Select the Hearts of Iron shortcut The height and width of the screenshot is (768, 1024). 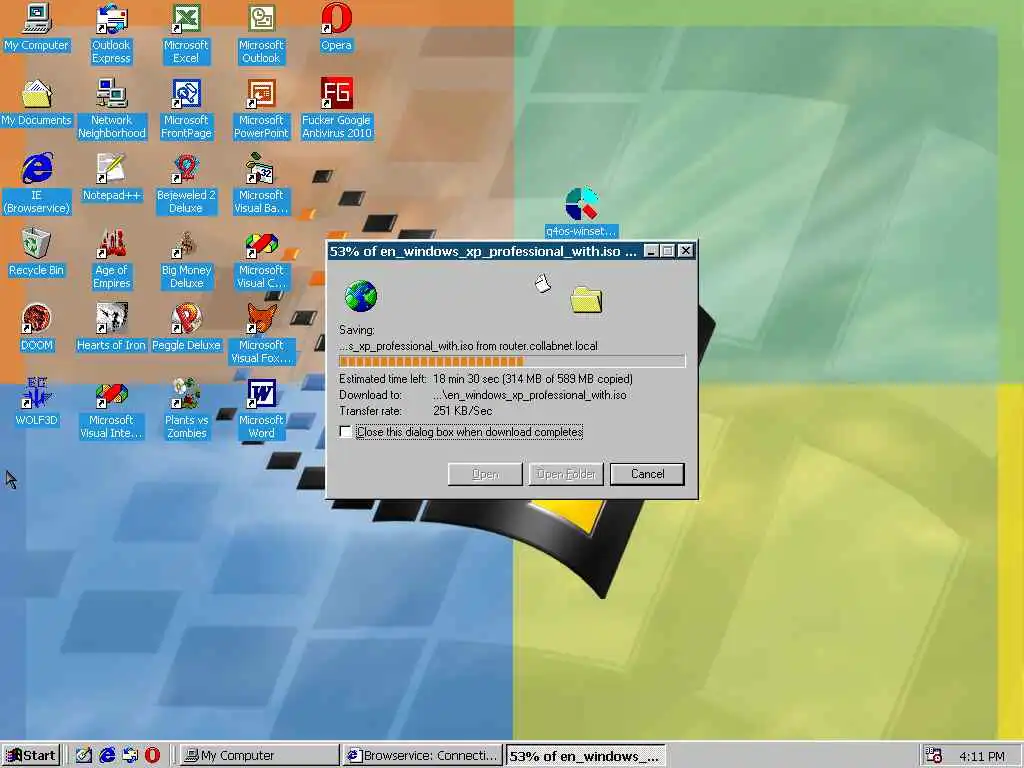click(112, 328)
